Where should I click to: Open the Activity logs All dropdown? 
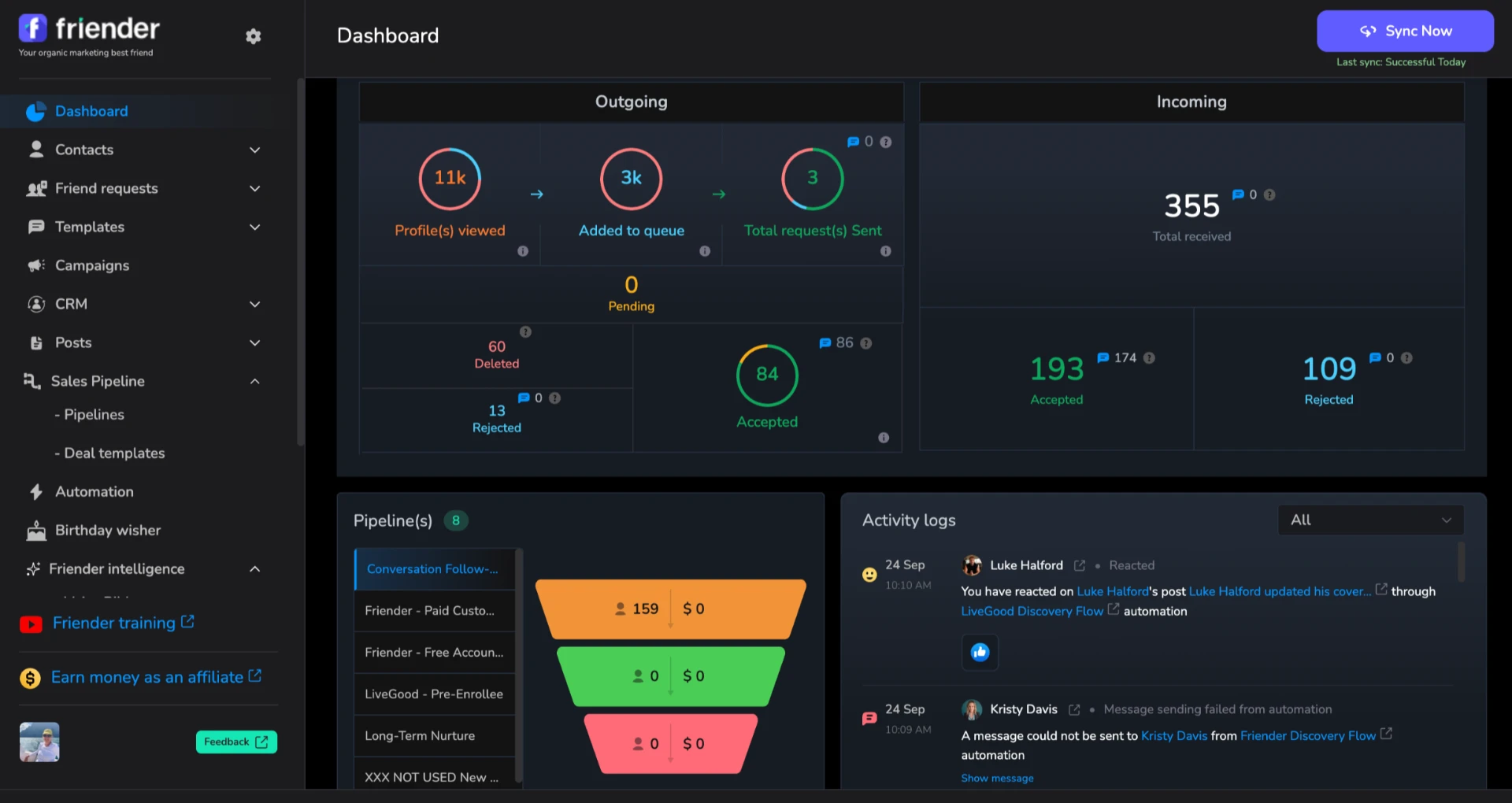coord(1370,520)
